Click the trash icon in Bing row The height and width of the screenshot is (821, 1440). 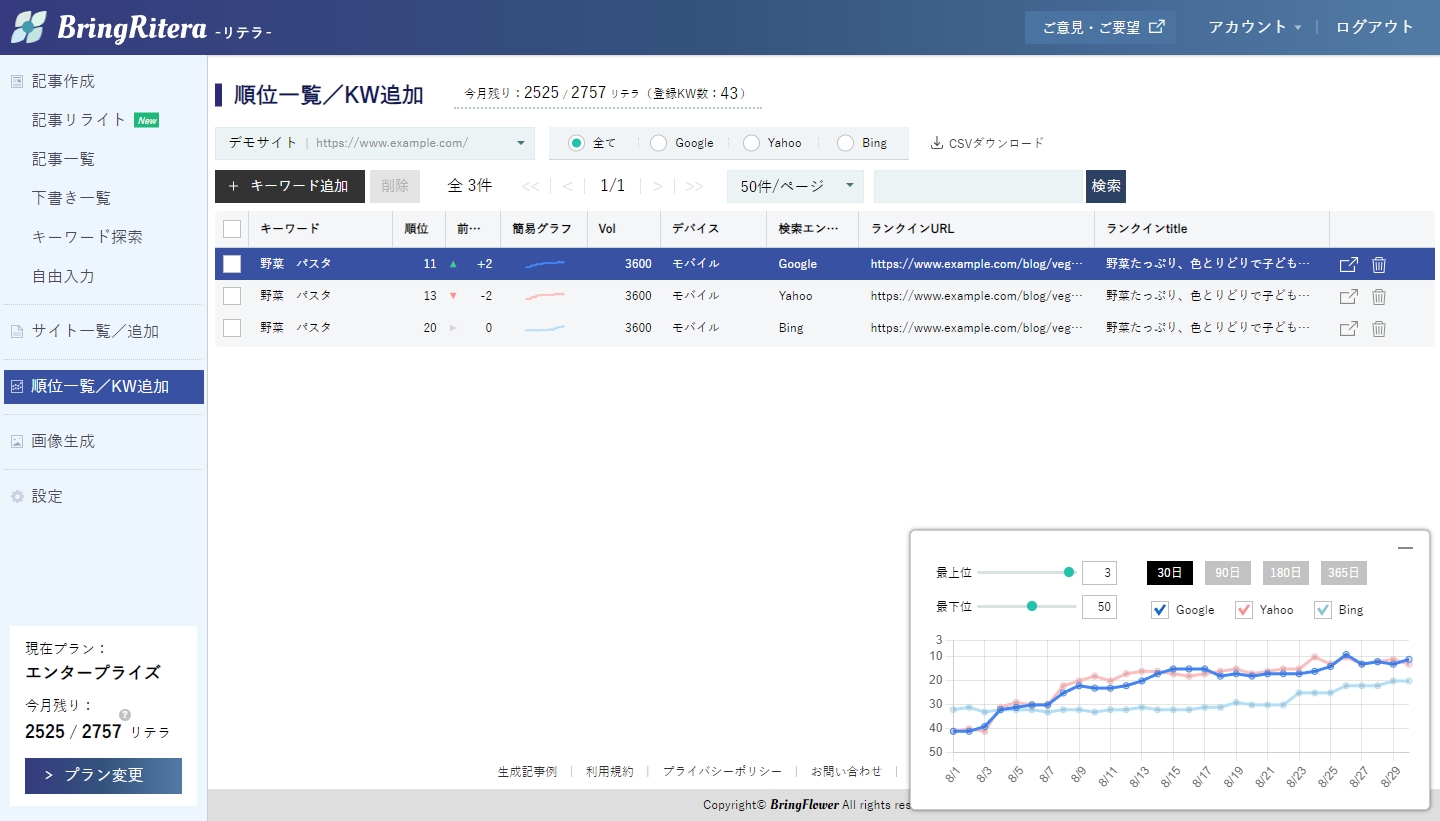pos(1379,329)
